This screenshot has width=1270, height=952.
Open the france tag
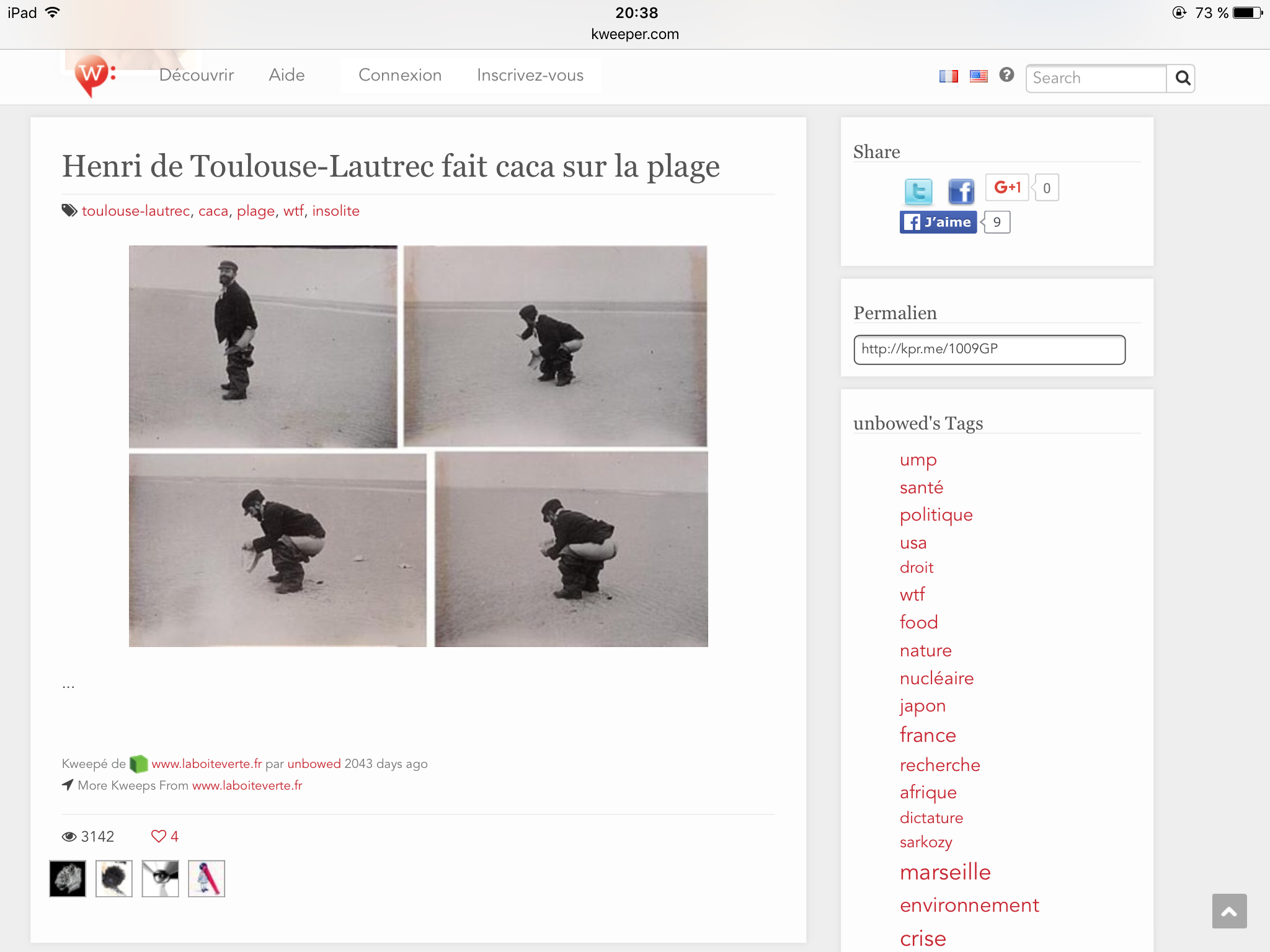928,735
